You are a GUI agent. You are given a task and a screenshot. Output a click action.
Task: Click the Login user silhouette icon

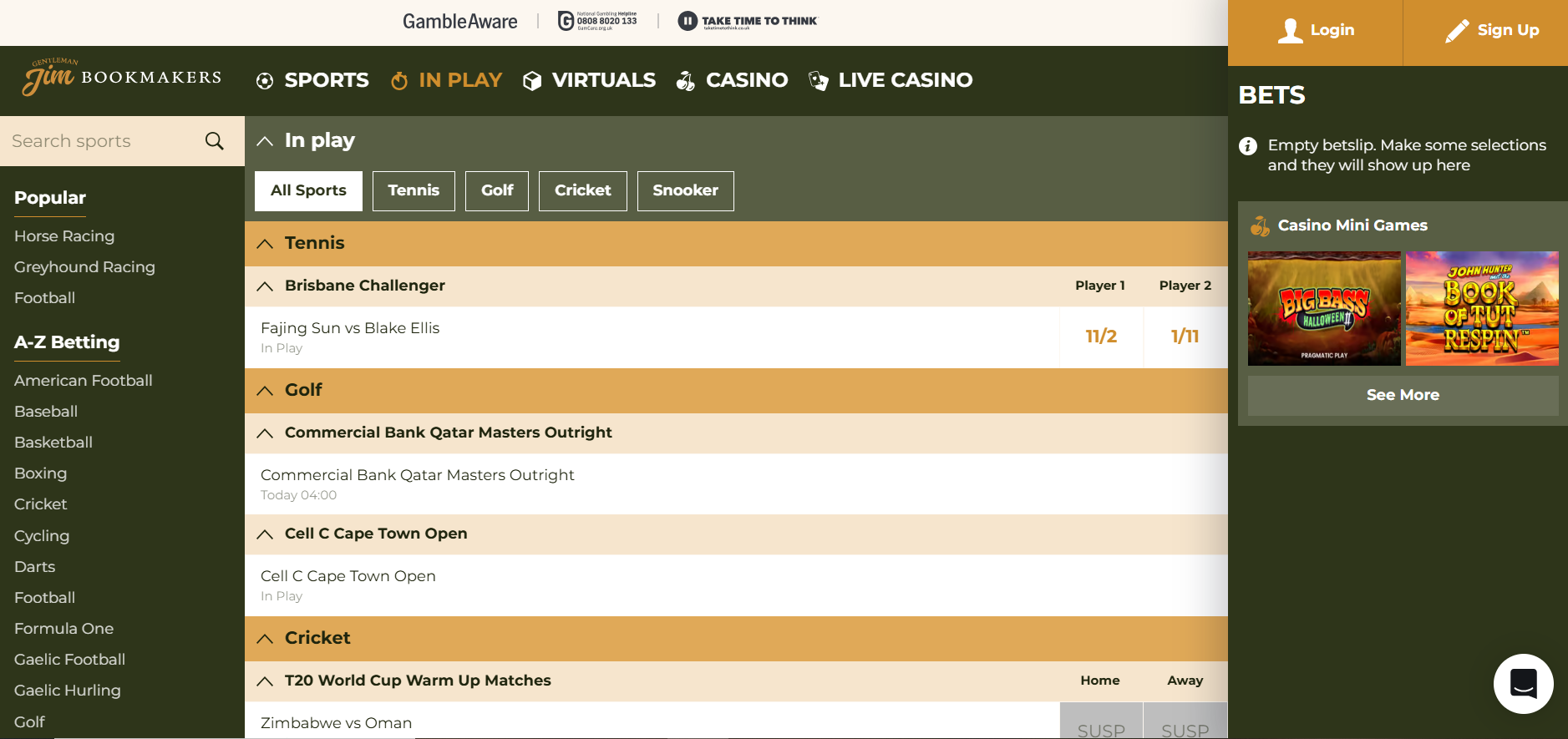point(1291,31)
